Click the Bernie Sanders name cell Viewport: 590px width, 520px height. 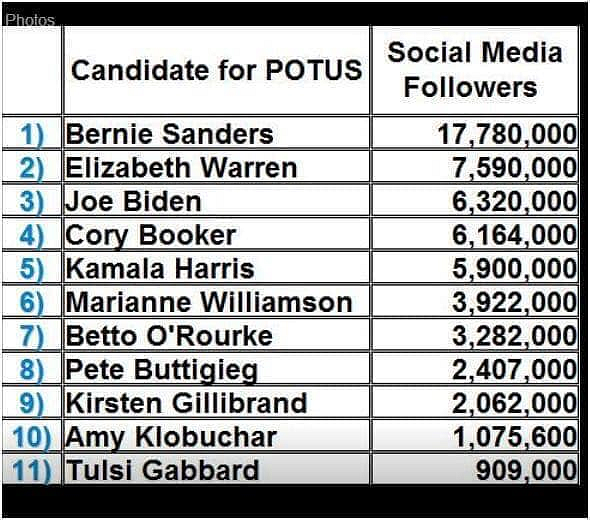pos(216,133)
